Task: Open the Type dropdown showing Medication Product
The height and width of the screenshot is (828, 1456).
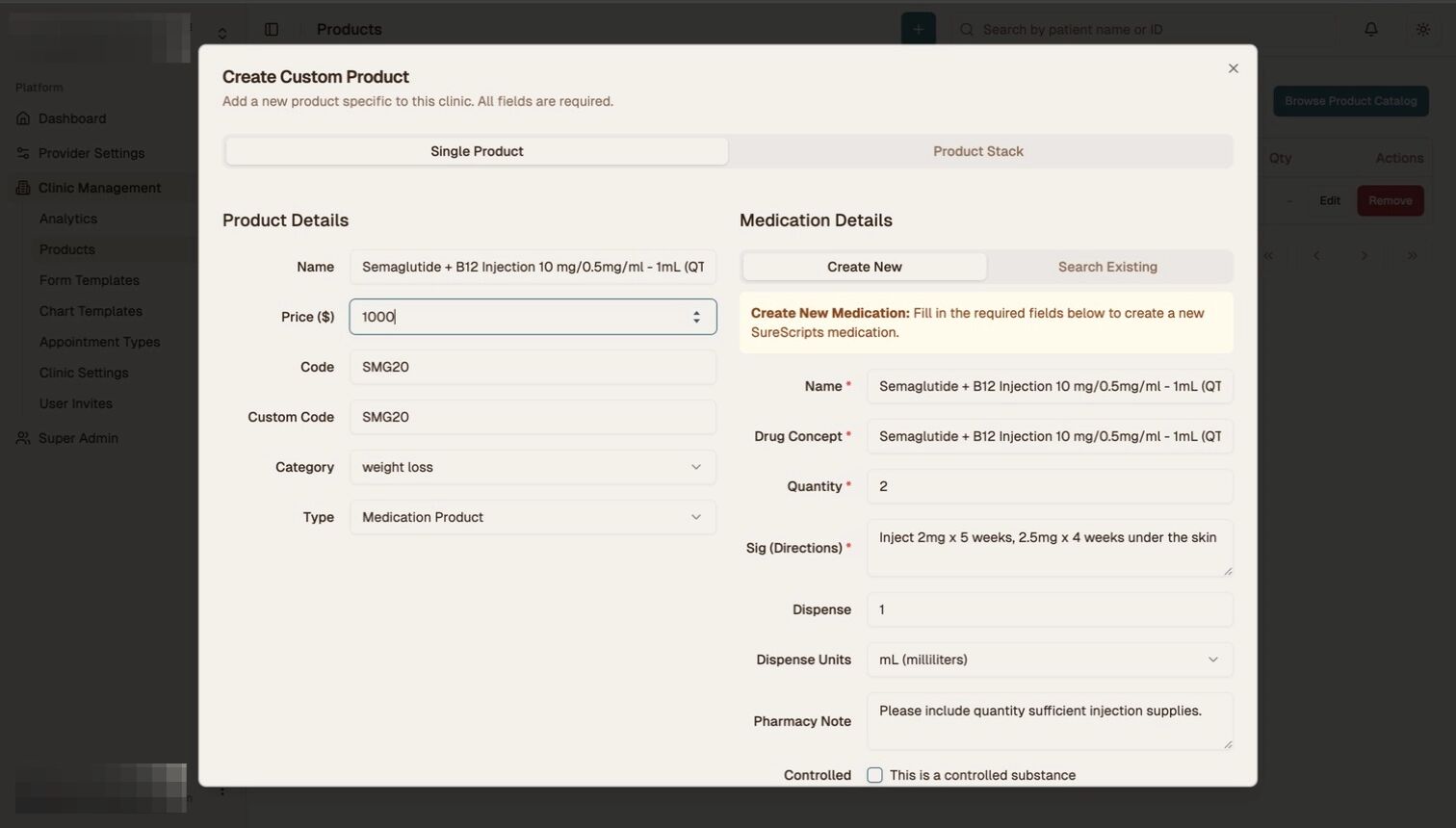Action: [533, 517]
